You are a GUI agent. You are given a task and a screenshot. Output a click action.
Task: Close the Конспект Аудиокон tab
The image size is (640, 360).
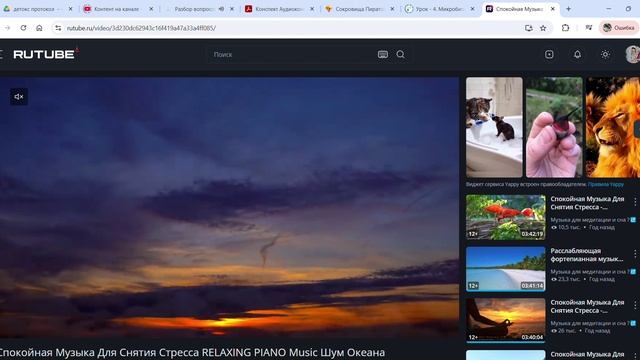[x=312, y=9]
